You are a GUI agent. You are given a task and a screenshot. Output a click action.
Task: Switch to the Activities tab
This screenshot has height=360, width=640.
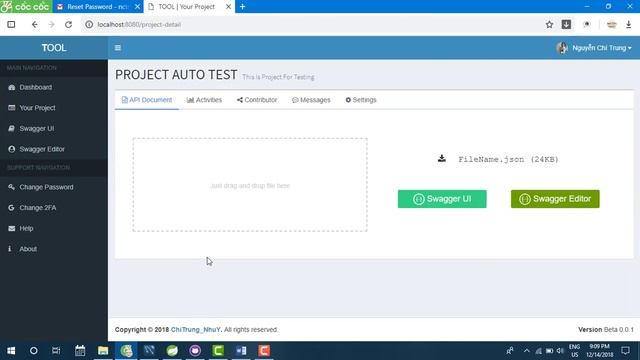point(204,100)
